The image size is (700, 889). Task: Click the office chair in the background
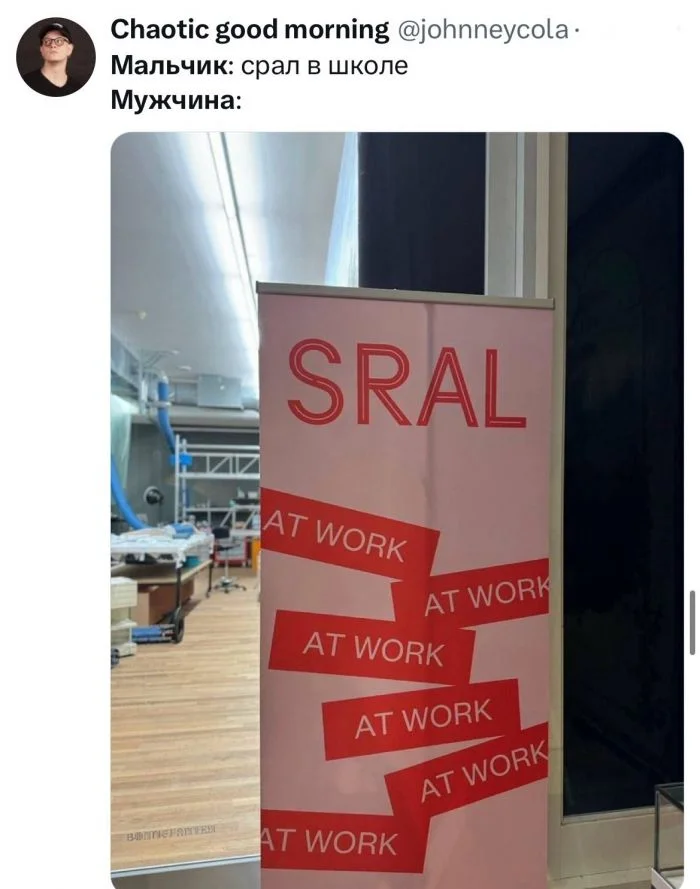point(227,560)
